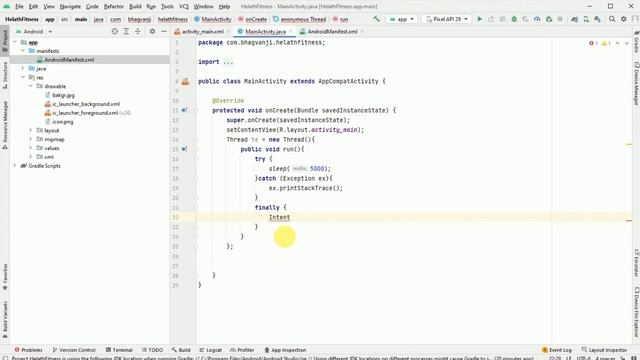Open the Problems tool window
640x360 pixels.
pos(28,350)
